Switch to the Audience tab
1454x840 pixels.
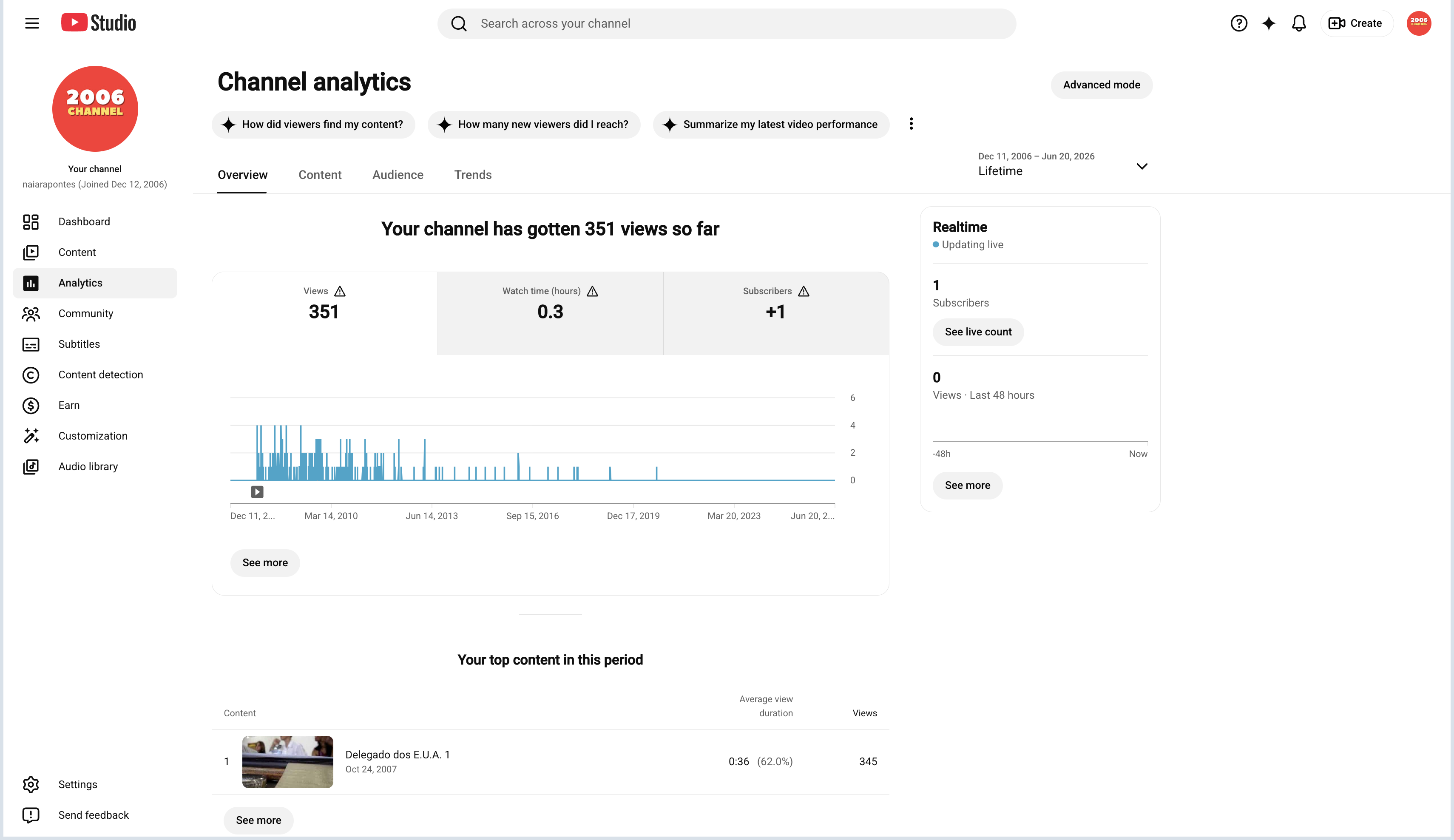tap(398, 175)
